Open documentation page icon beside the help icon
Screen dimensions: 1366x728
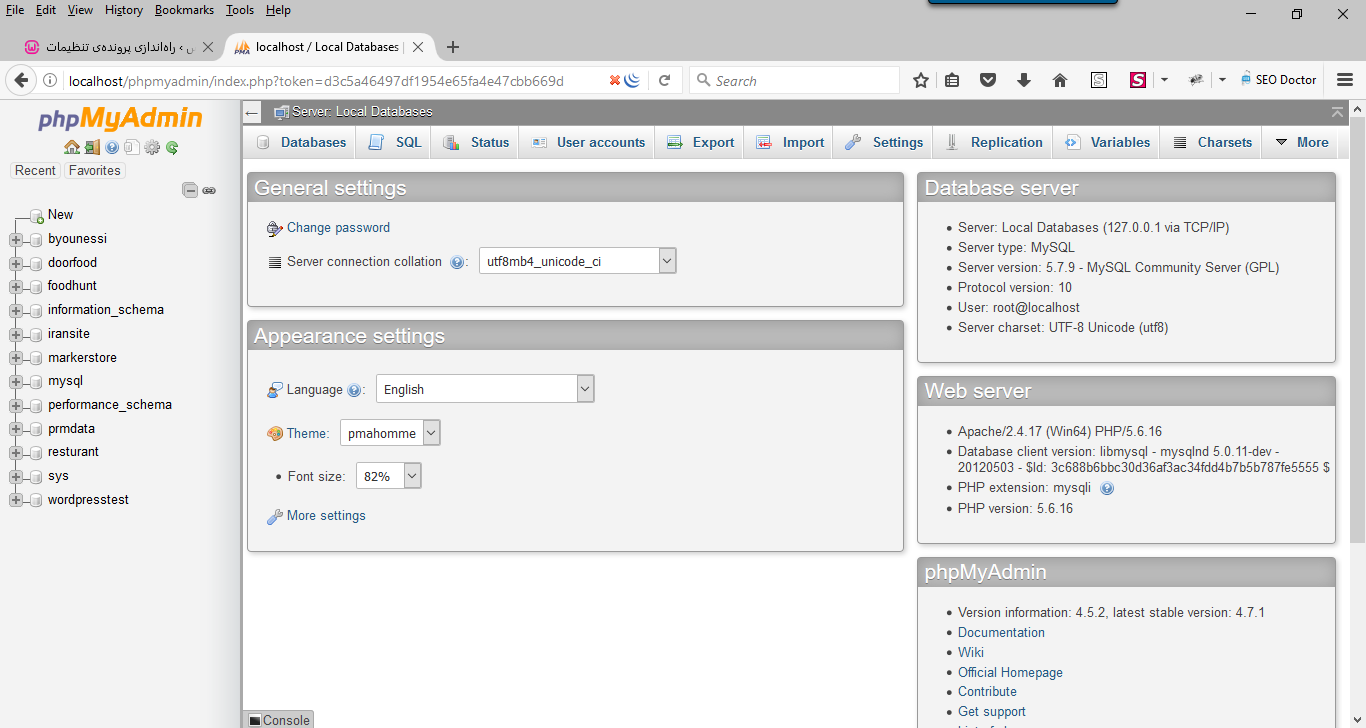coord(132,147)
